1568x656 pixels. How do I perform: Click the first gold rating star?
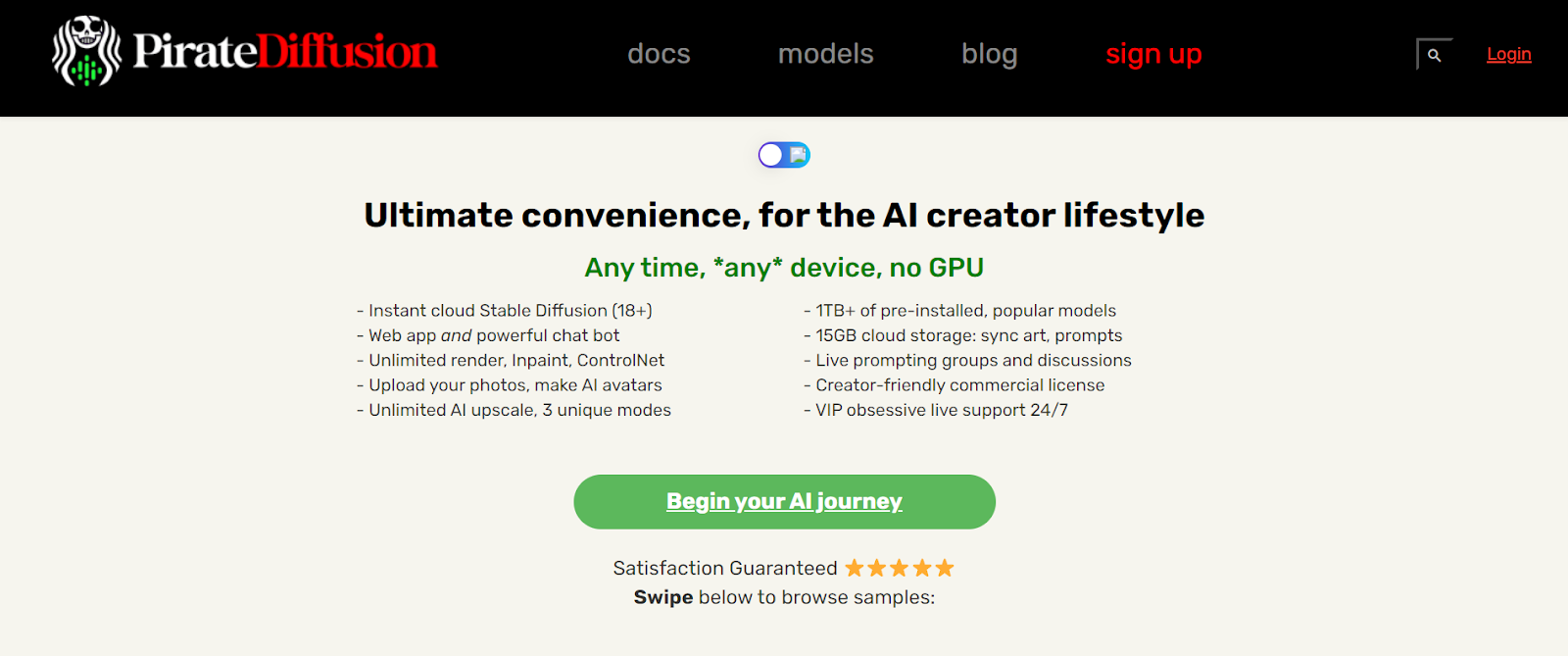pos(855,568)
